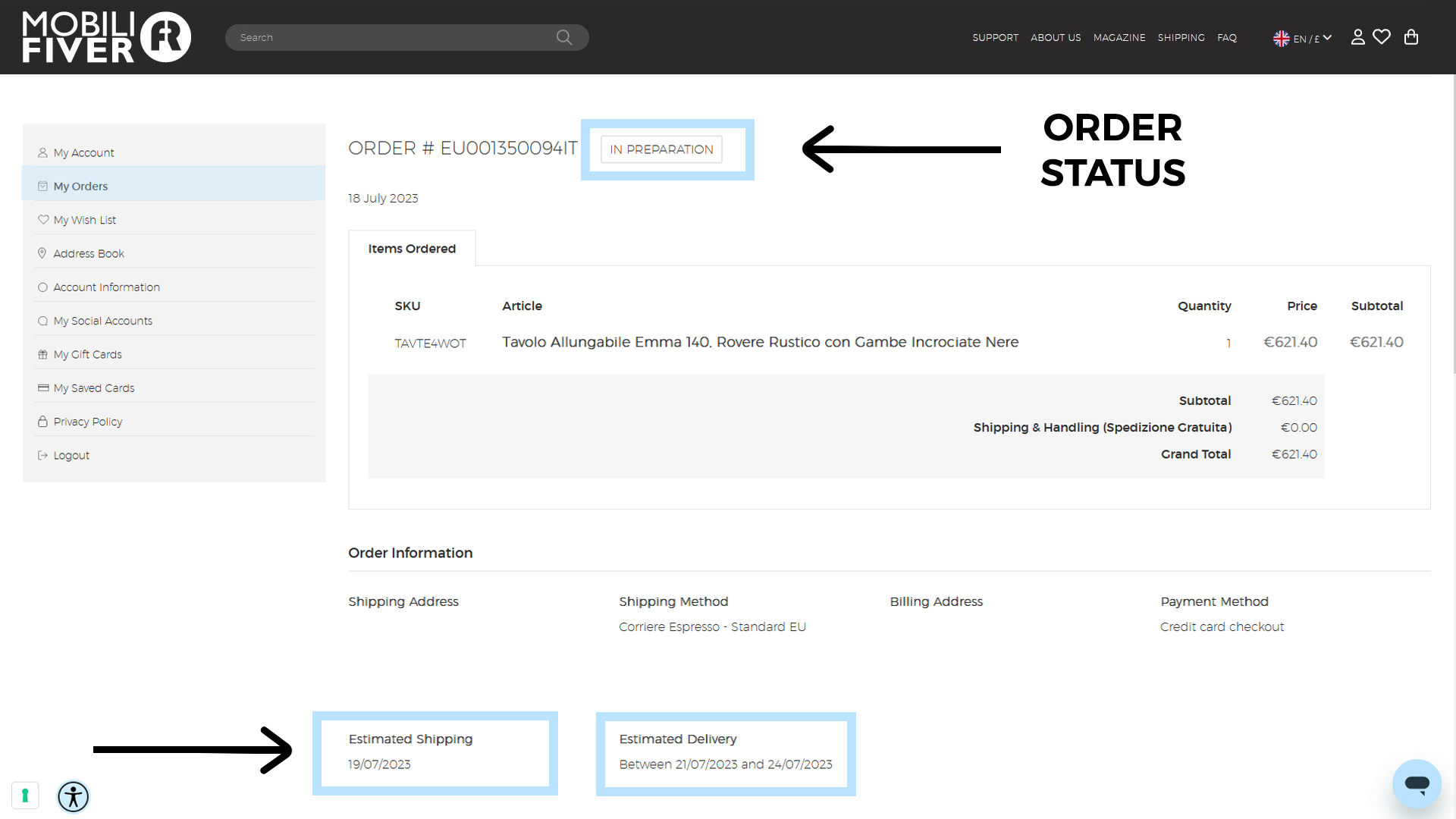Open the chat support bubble
Screen dimensions: 1456x819
(x=1416, y=784)
